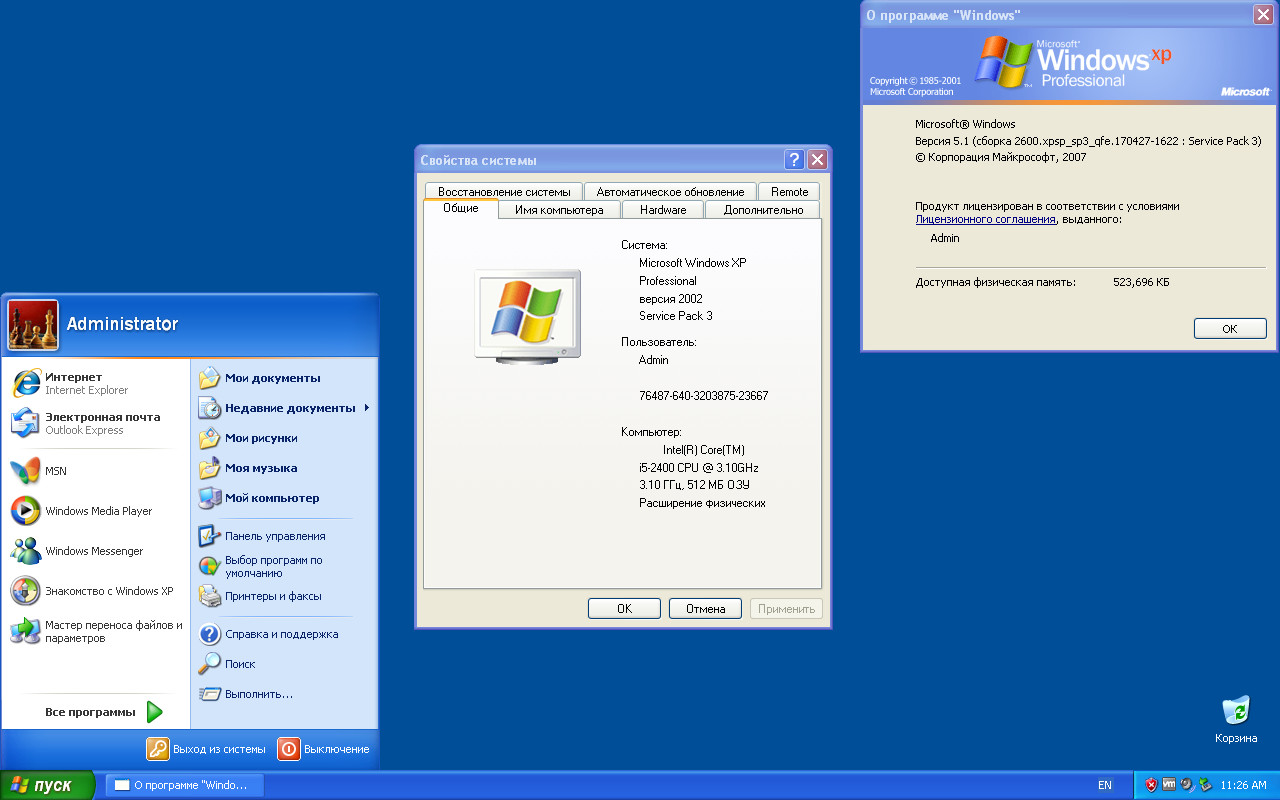Click the help question-mark button in Свойства системы

tap(794, 160)
